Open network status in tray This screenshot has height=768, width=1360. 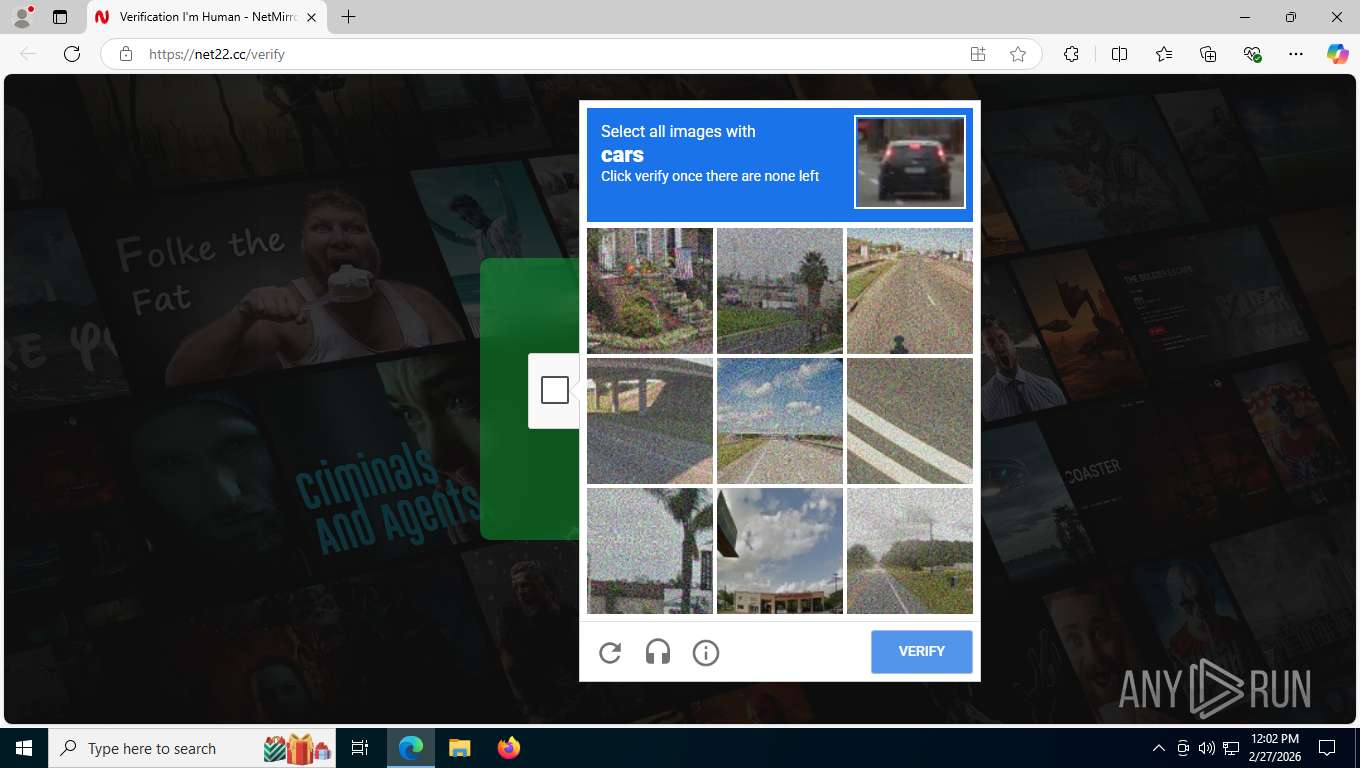pyautogui.click(x=1231, y=748)
